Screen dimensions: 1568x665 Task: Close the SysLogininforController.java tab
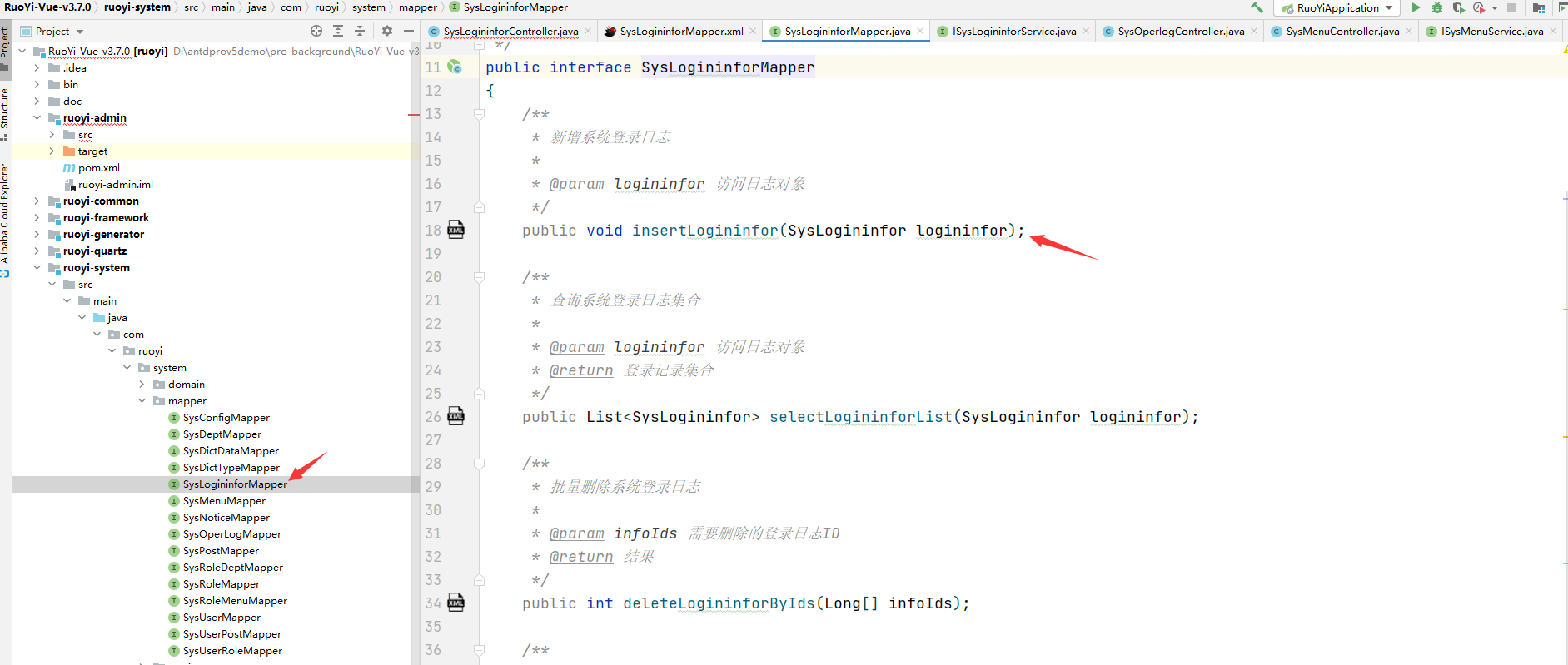(588, 31)
